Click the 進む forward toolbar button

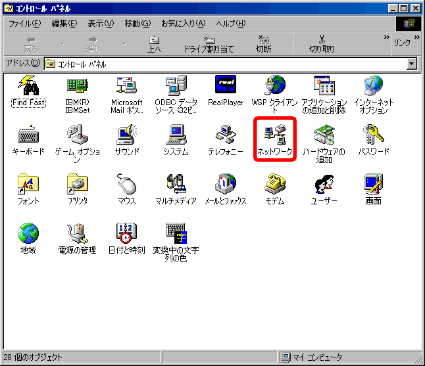(x=93, y=44)
